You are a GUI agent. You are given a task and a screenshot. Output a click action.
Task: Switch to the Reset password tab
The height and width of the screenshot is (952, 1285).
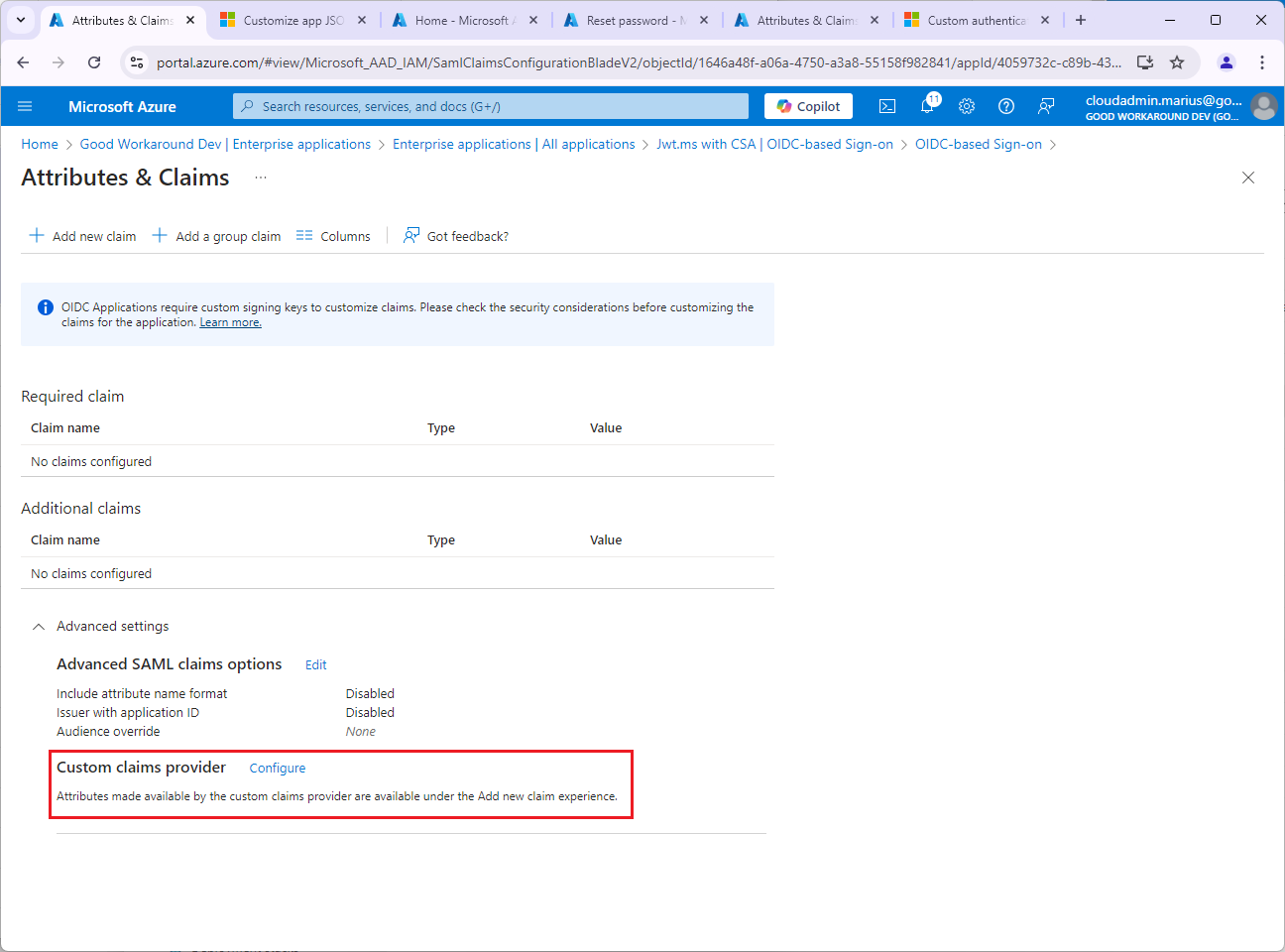[x=635, y=20]
